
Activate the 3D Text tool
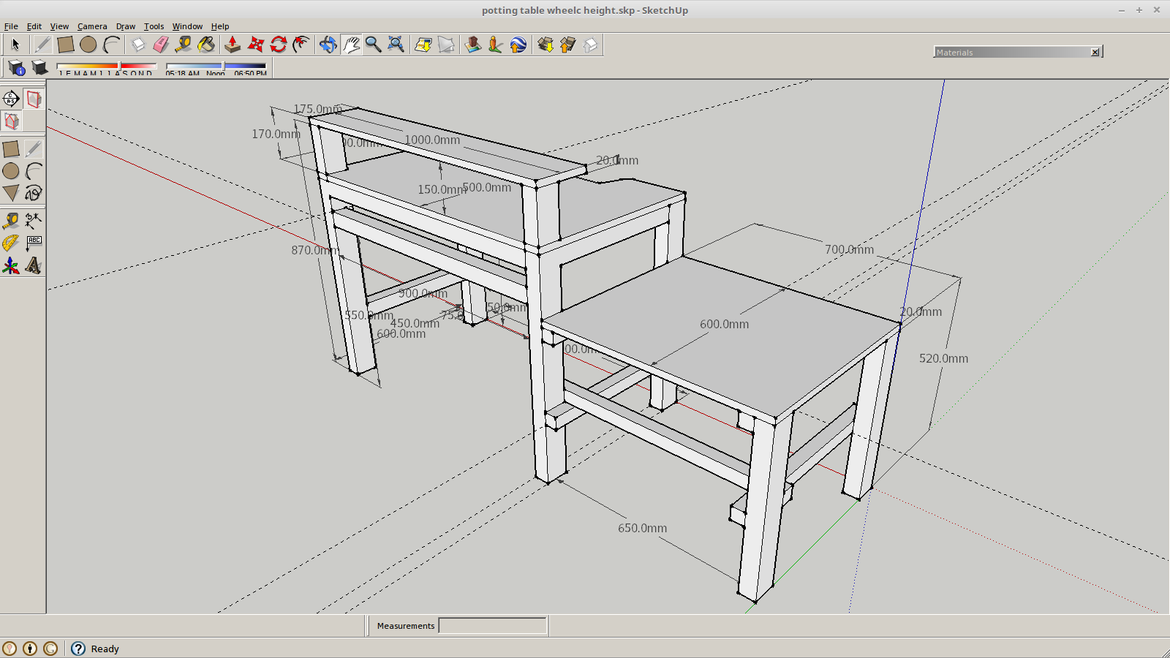click(x=34, y=266)
